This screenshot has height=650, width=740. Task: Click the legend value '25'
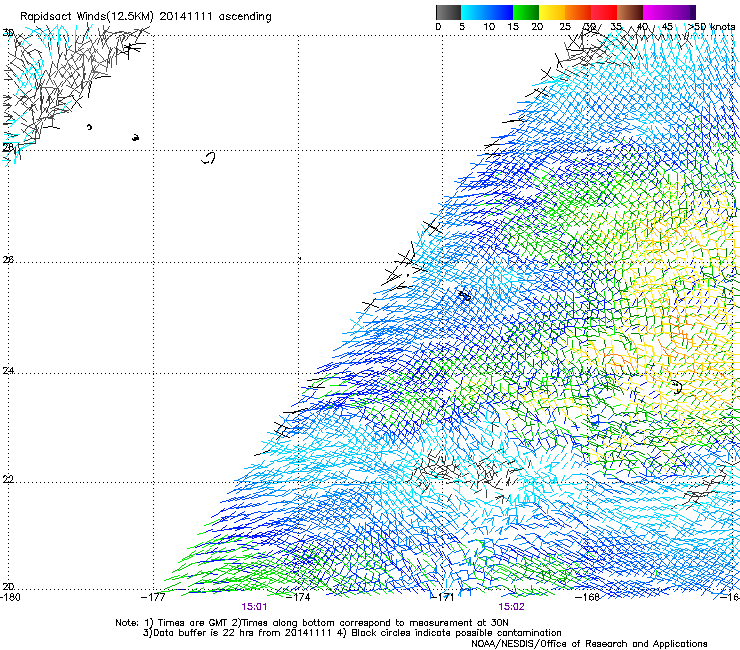coord(565,27)
